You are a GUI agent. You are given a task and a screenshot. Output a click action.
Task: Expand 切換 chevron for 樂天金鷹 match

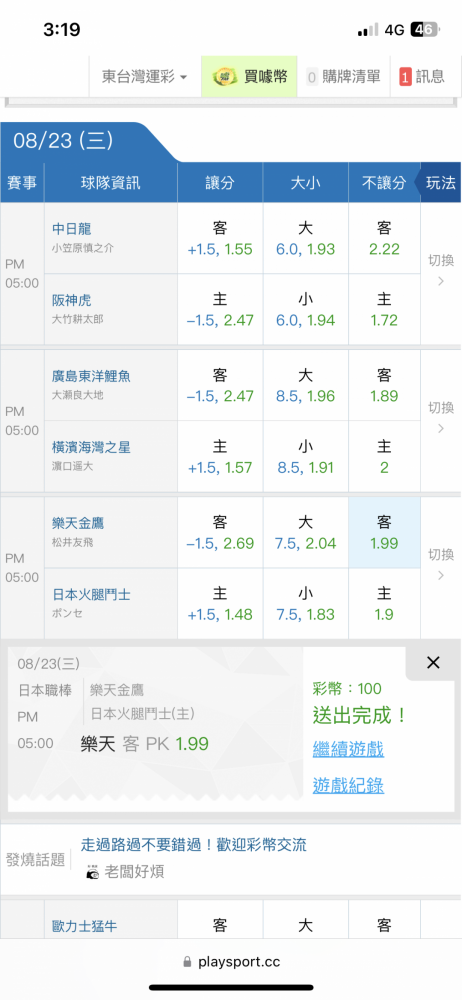[x=440, y=565]
